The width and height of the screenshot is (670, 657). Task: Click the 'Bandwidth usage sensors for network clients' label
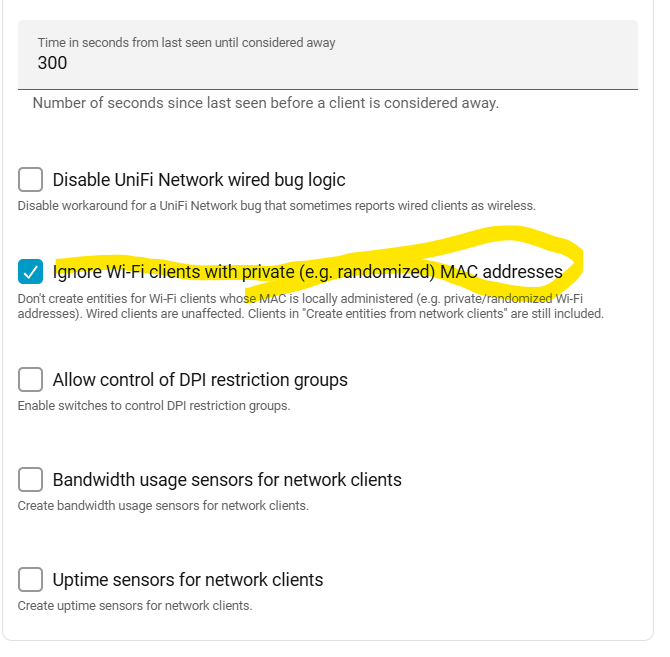(x=227, y=480)
